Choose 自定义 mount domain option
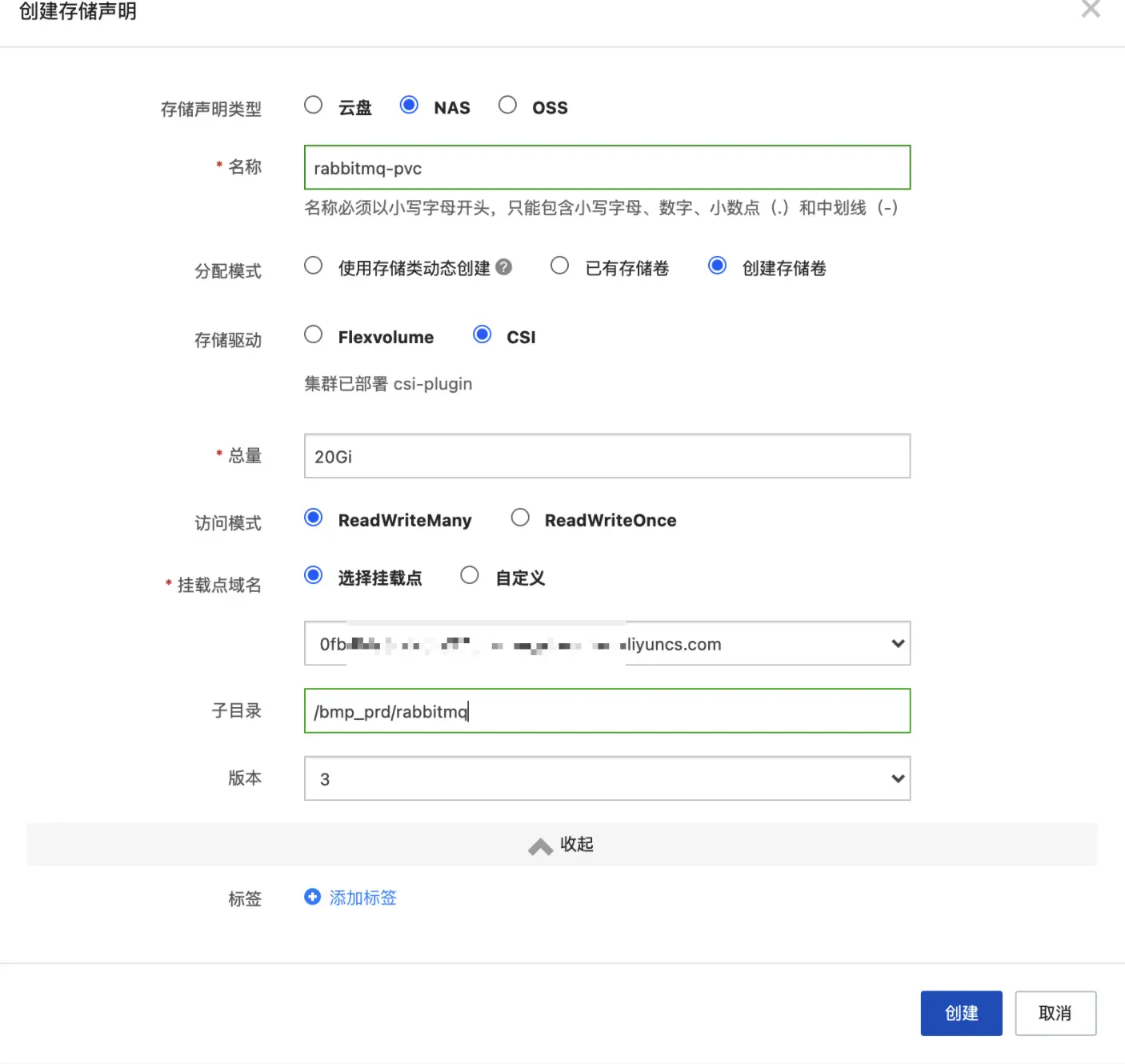The width and height of the screenshot is (1125, 1064). pos(470,575)
